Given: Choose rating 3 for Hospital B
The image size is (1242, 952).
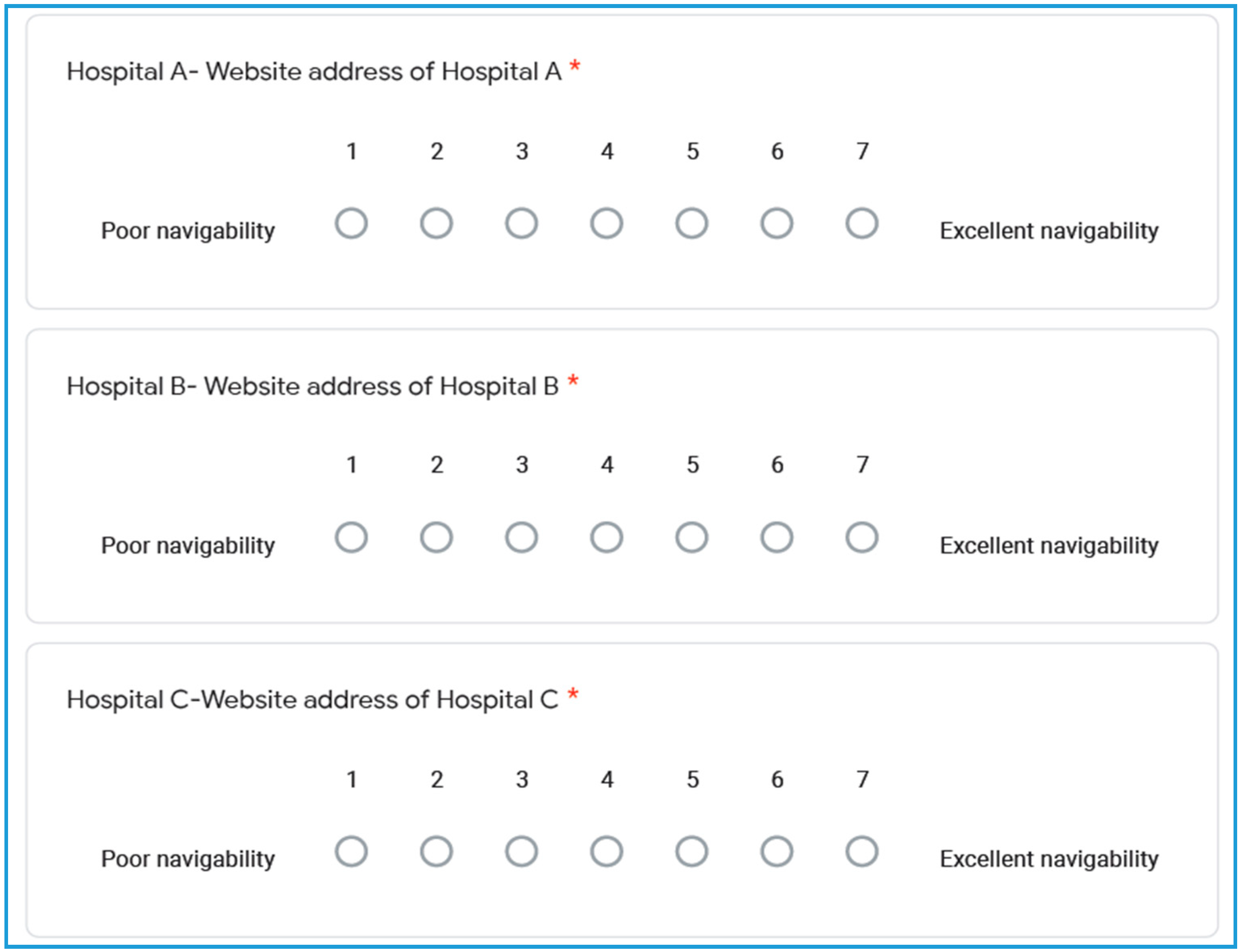Looking at the screenshot, I should pos(521,537).
